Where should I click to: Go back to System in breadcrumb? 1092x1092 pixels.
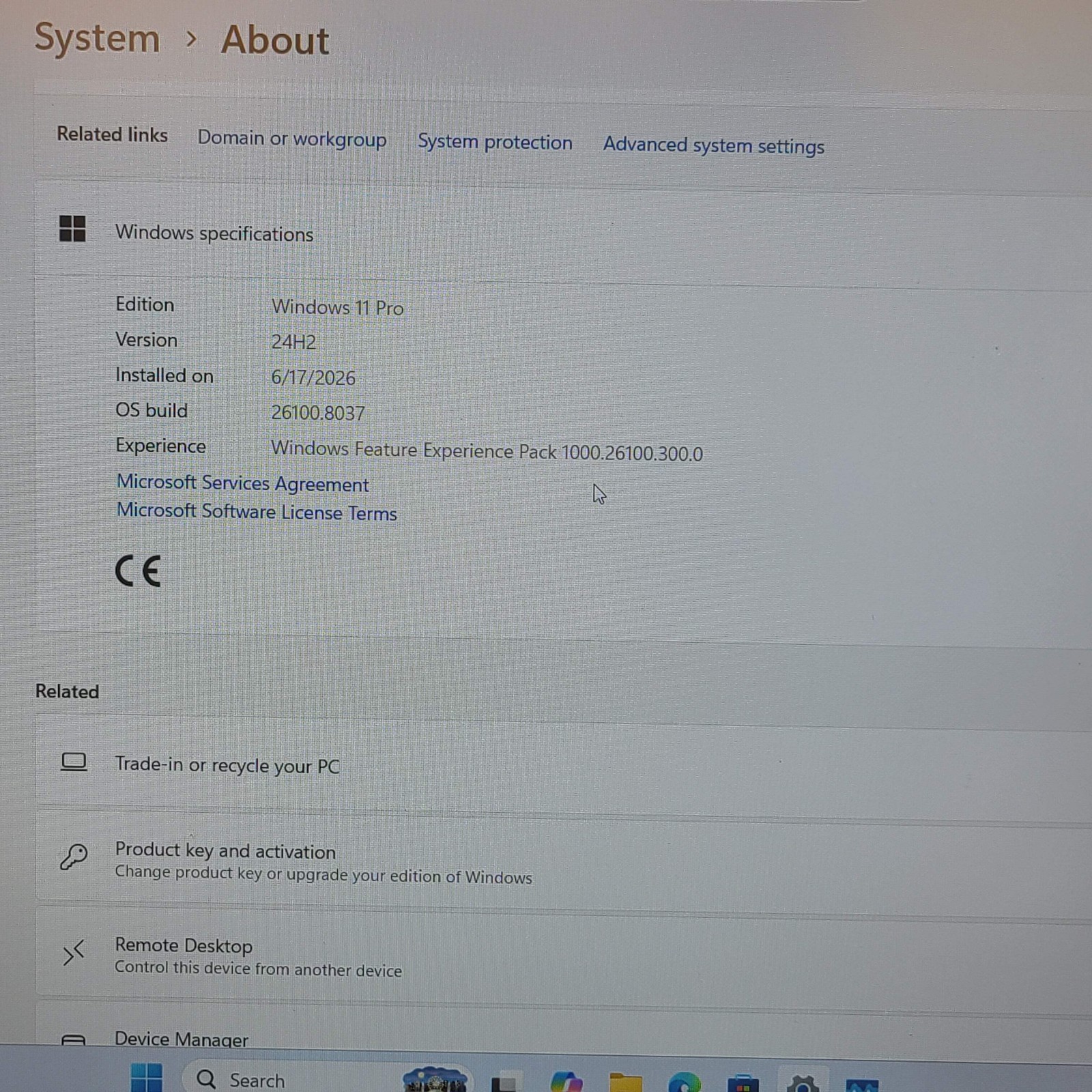(x=97, y=38)
